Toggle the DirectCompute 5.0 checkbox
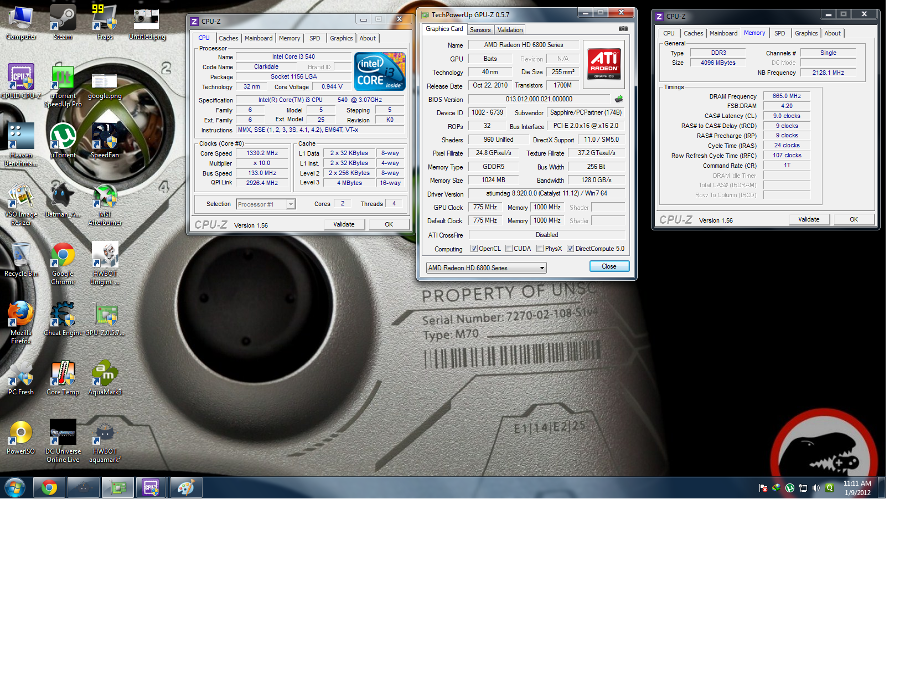This screenshot has width=910, height=700. (x=570, y=248)
